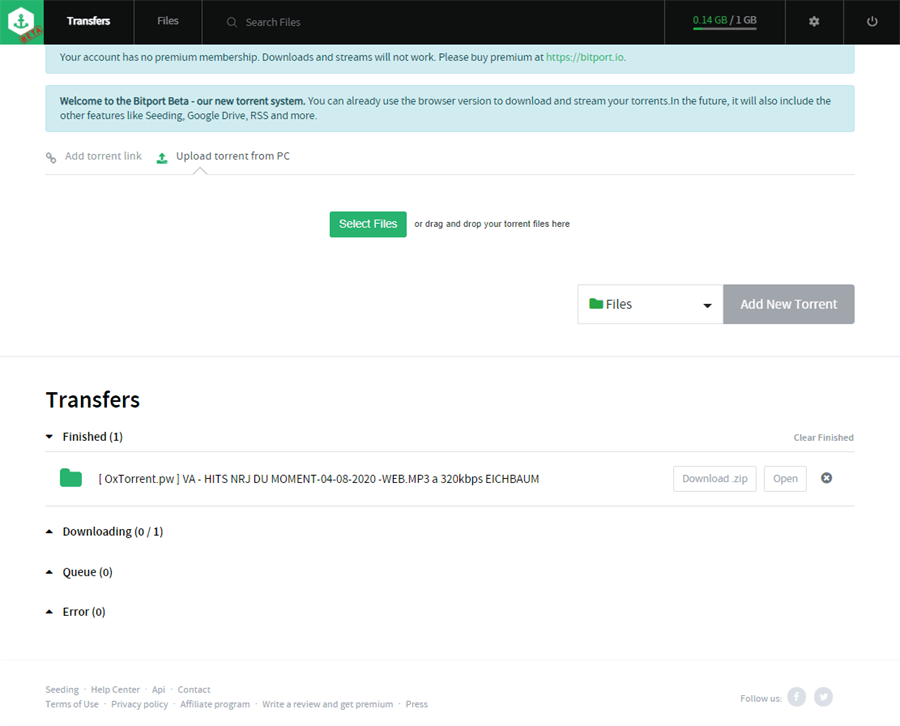
Task: Click the Bitport anchor logo
Action: tap(21, 22)
